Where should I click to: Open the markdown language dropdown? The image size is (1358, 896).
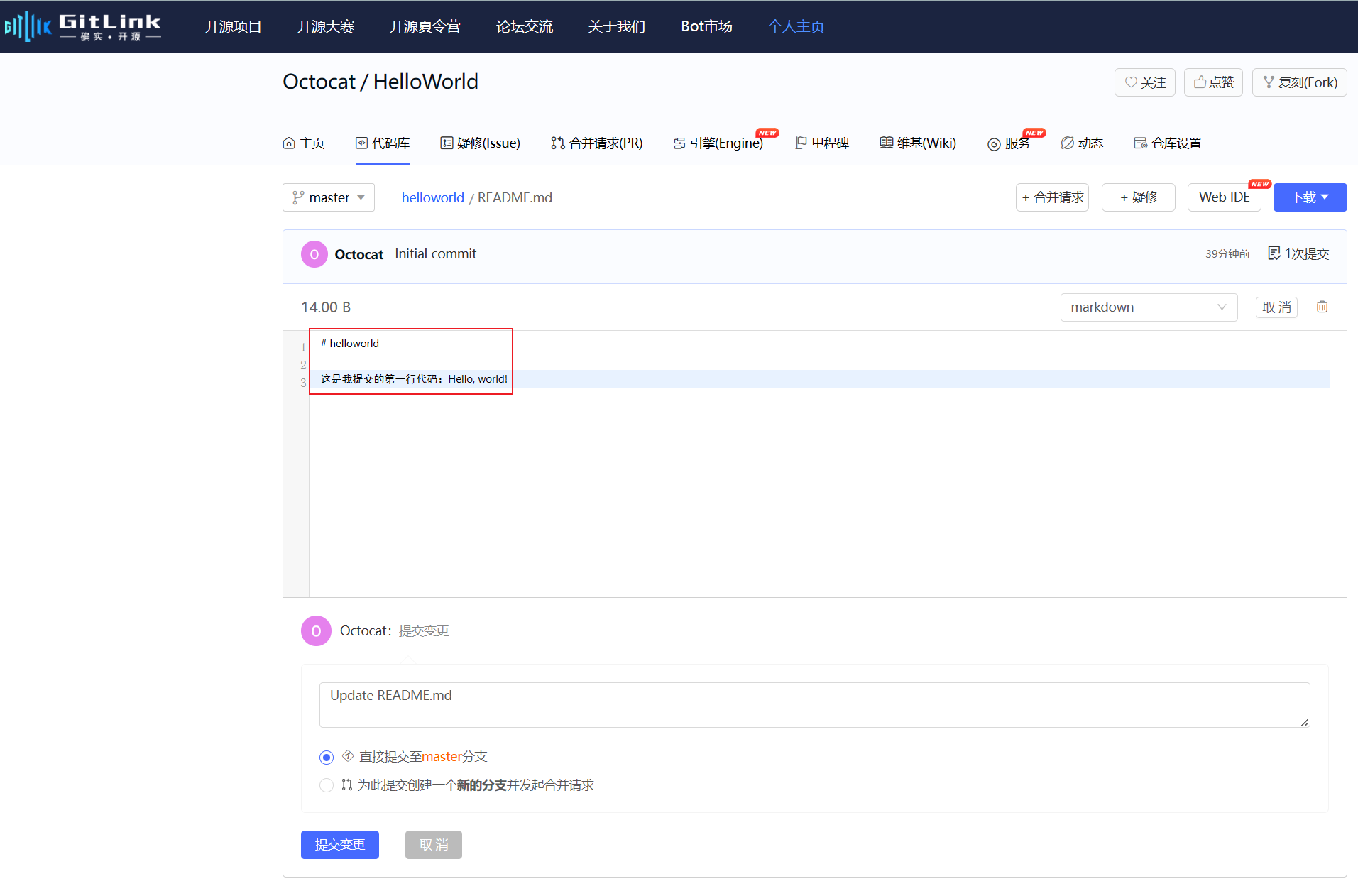click(x=1148, y=307)
